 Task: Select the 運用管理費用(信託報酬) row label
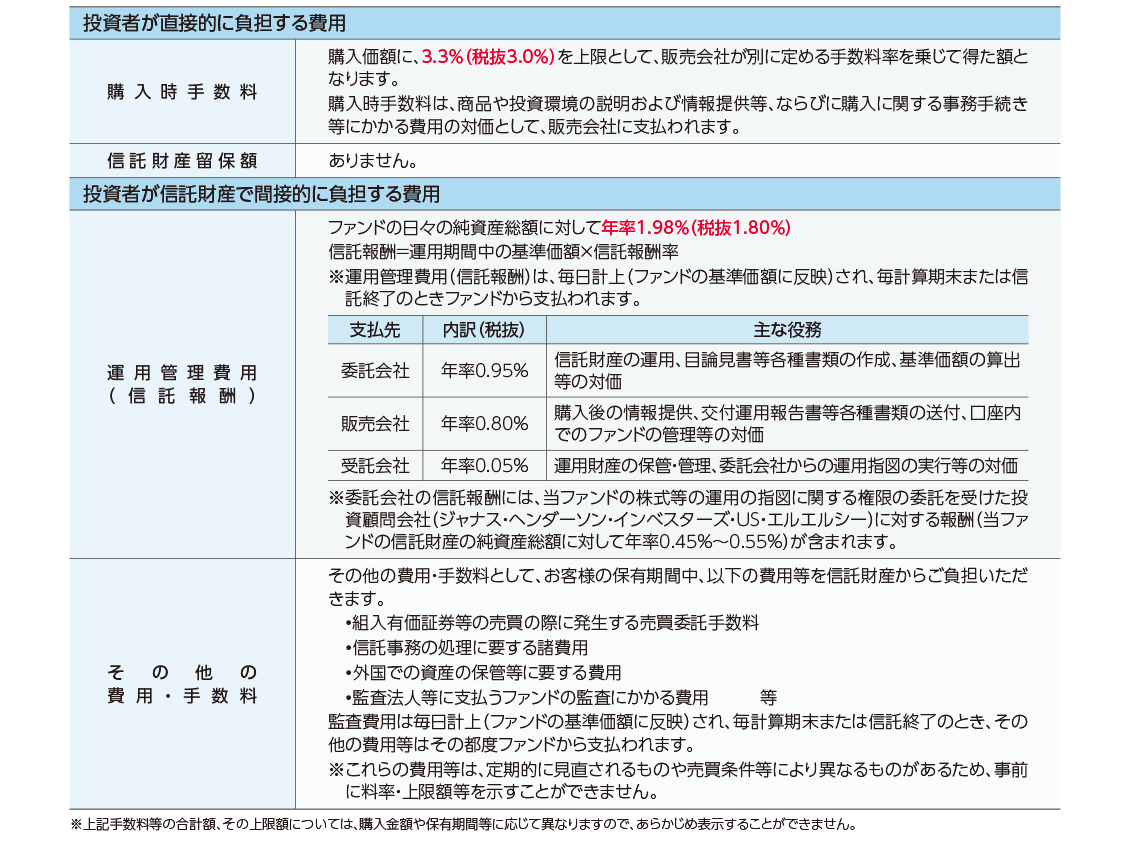click(x=182, y=384)
